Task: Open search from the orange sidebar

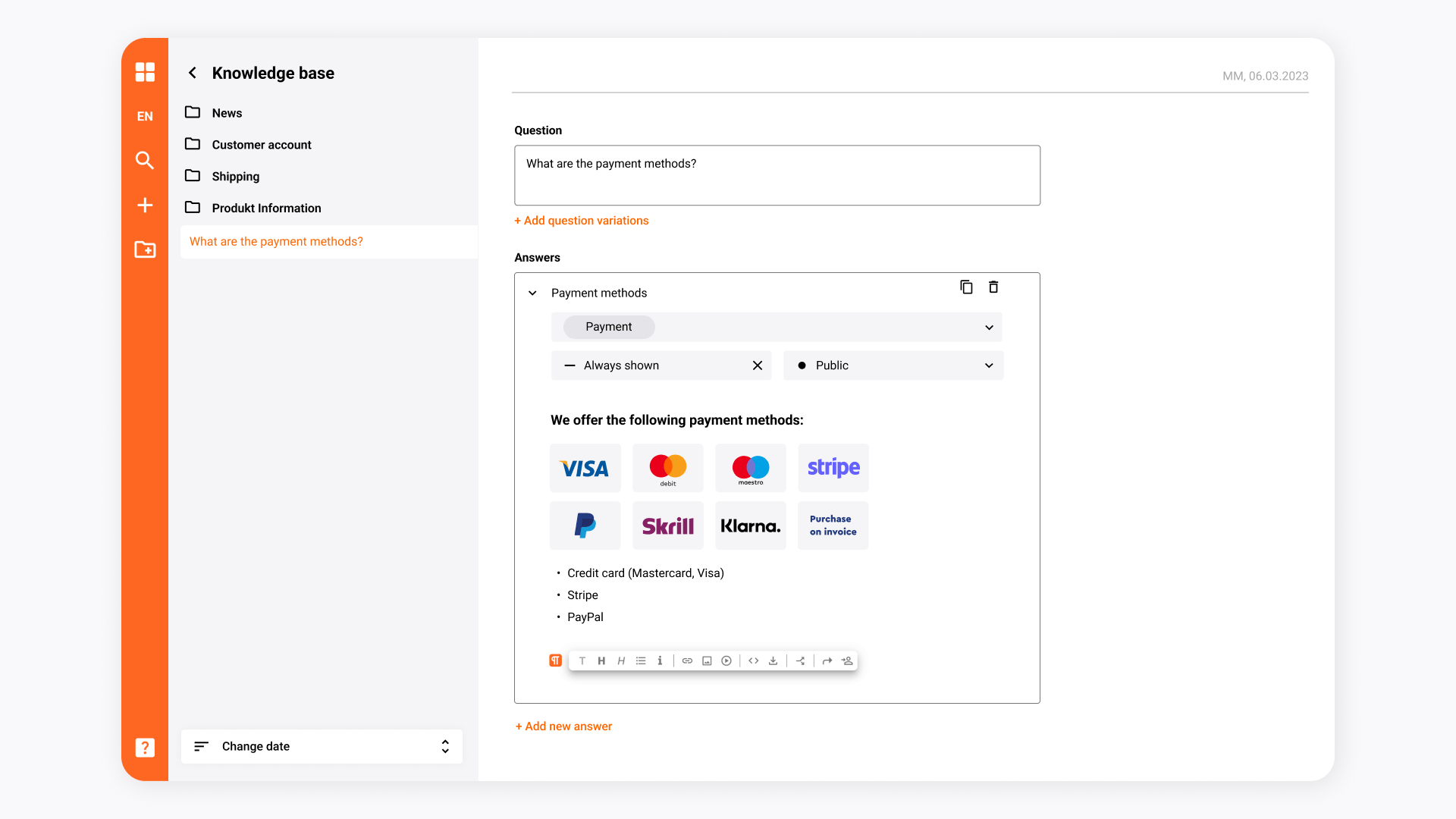Action: pyautogui.click(x=145, y=160)
